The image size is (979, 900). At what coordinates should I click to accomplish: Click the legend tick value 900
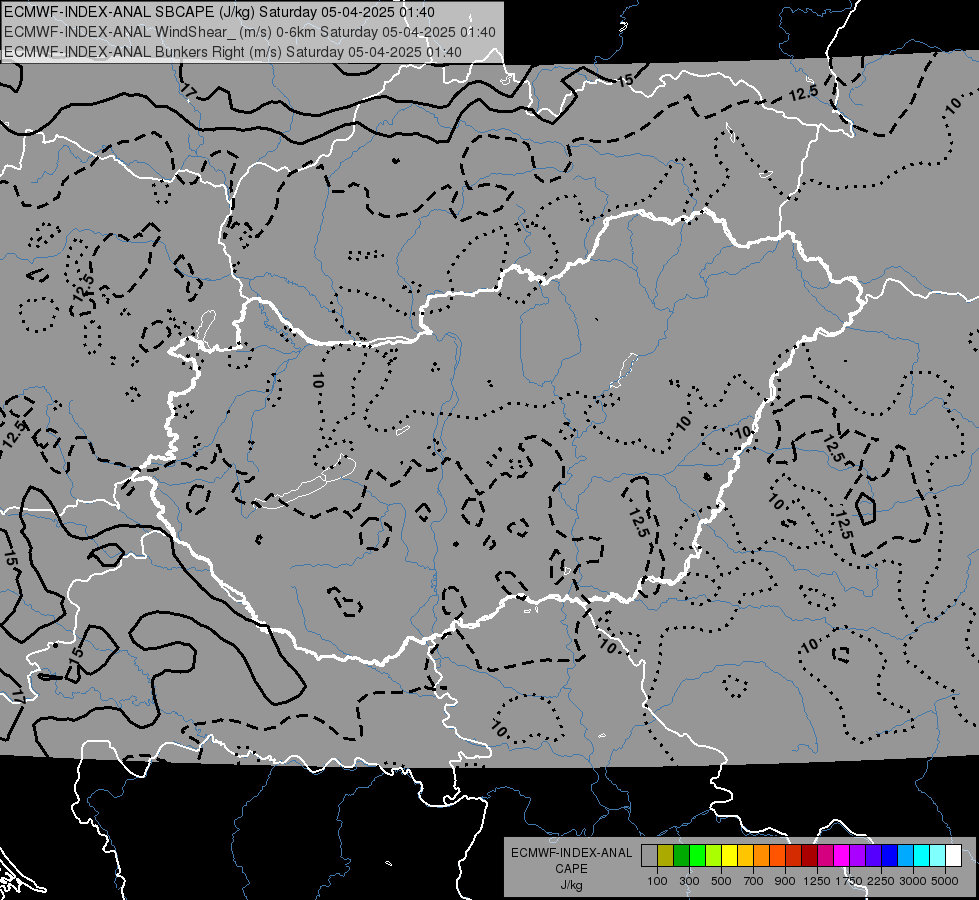click(x=785, y=881)
